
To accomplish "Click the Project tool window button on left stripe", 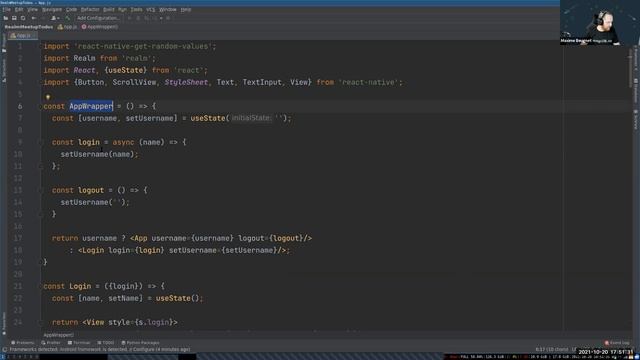I will (4, 43).
